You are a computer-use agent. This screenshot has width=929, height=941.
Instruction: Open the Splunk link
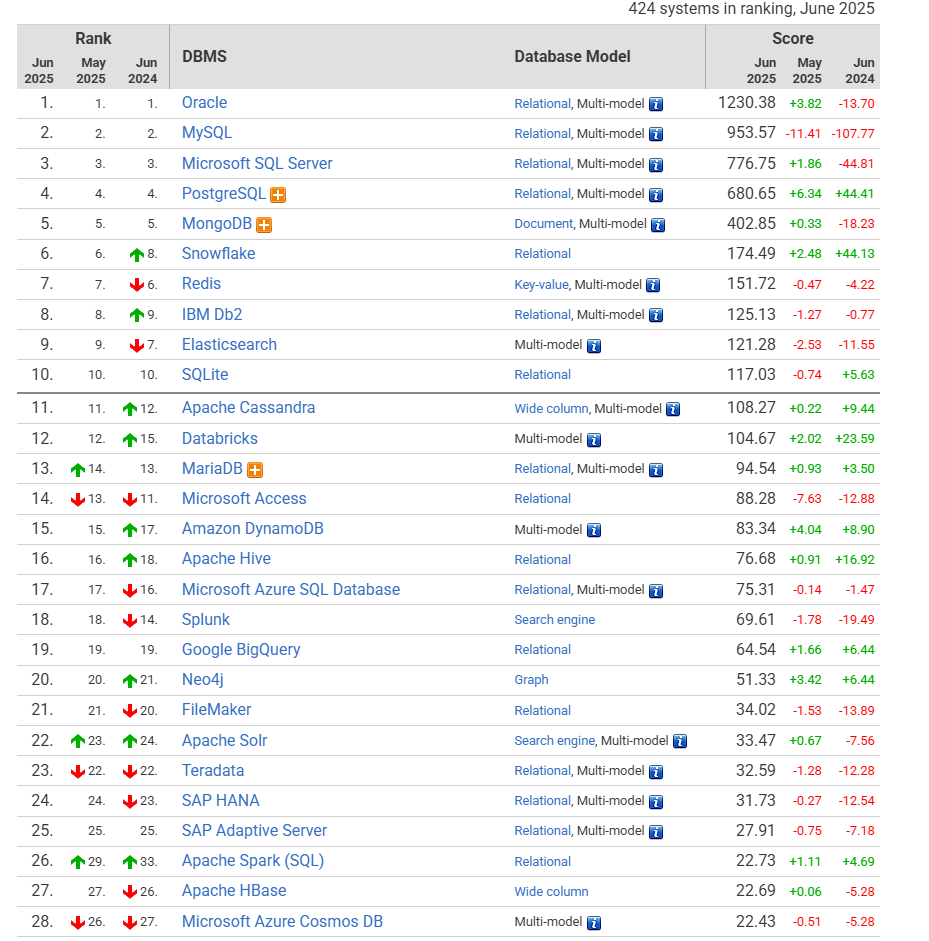pos(206,620)
